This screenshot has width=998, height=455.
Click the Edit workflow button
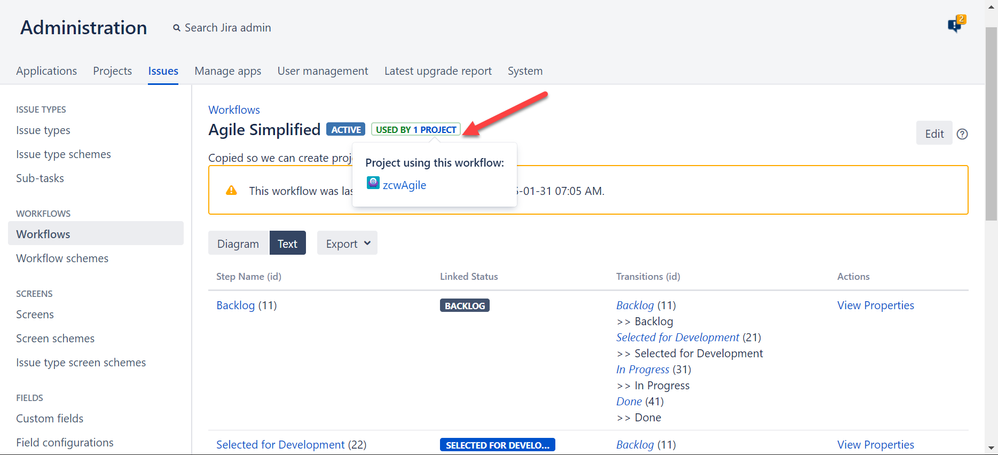[934, 134]
